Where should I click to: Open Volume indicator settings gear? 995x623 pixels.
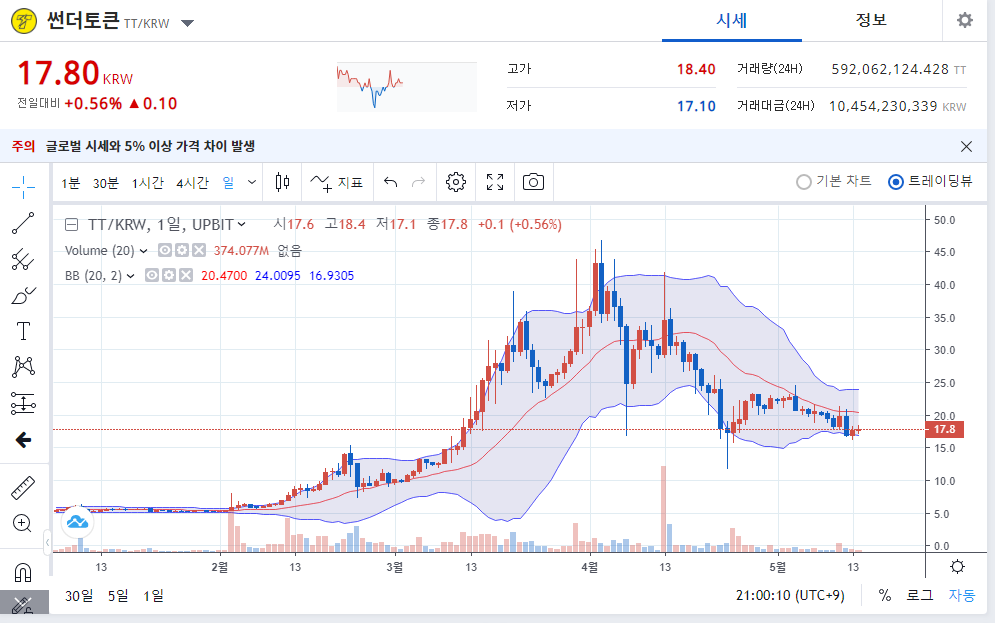(x=181, y=251)
